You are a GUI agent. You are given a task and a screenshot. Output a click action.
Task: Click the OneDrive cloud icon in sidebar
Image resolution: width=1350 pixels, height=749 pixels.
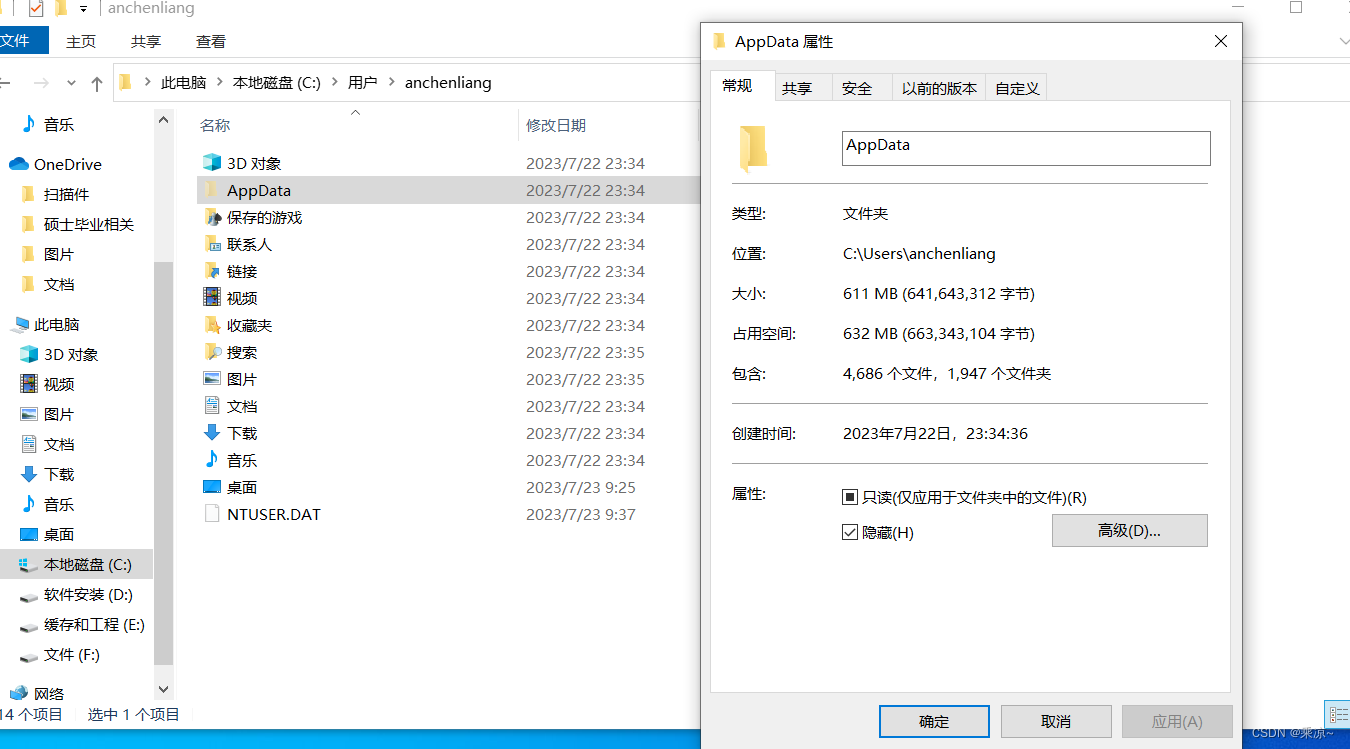[18, 164]
